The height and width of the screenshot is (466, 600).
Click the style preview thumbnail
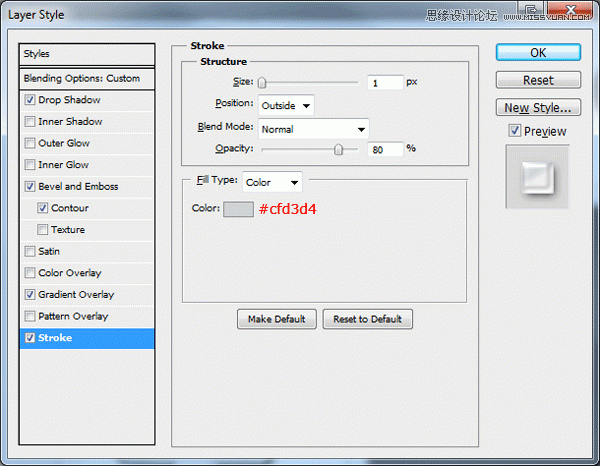(537, 177)
